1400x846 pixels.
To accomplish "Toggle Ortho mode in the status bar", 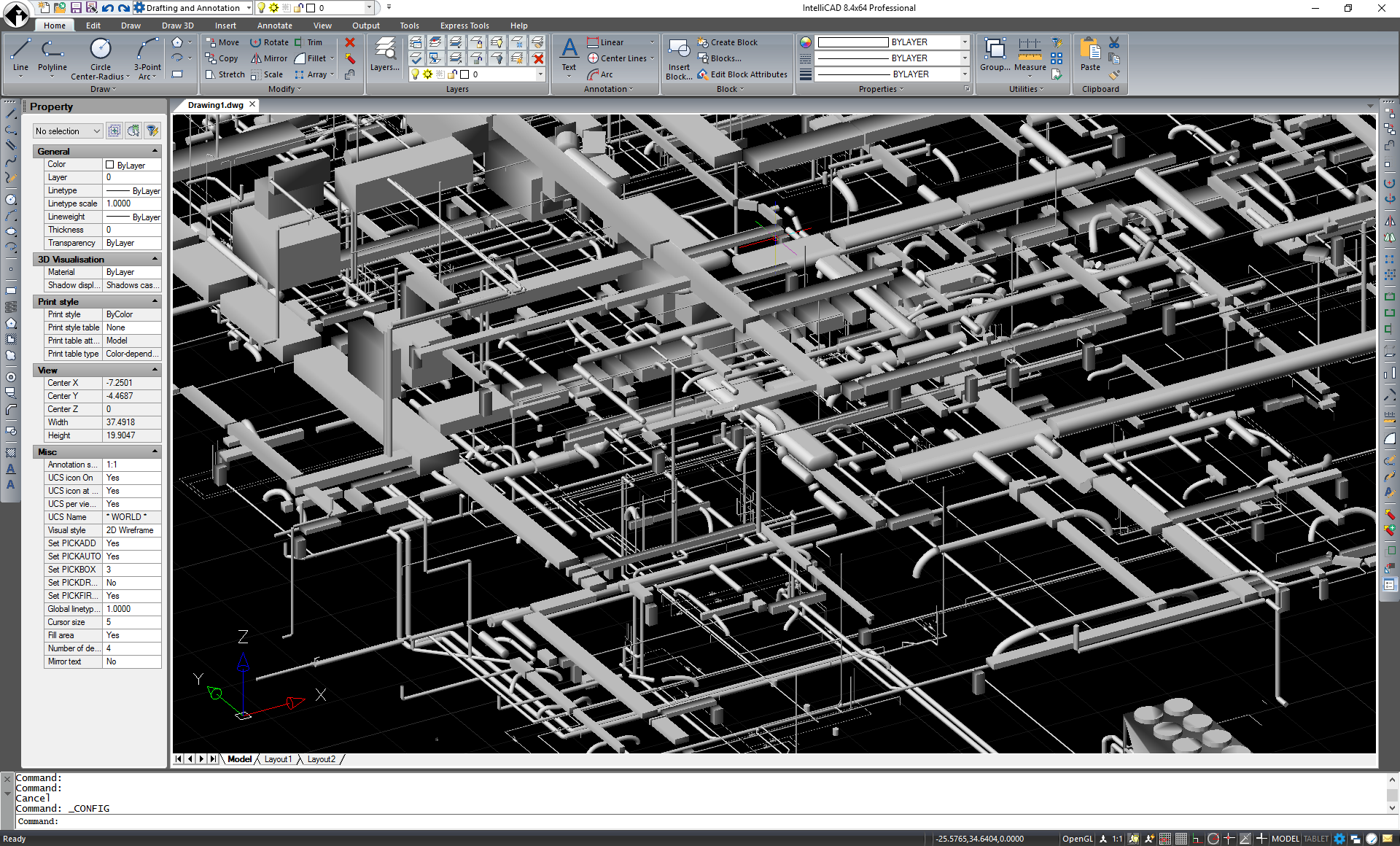I will point(1197,839).
